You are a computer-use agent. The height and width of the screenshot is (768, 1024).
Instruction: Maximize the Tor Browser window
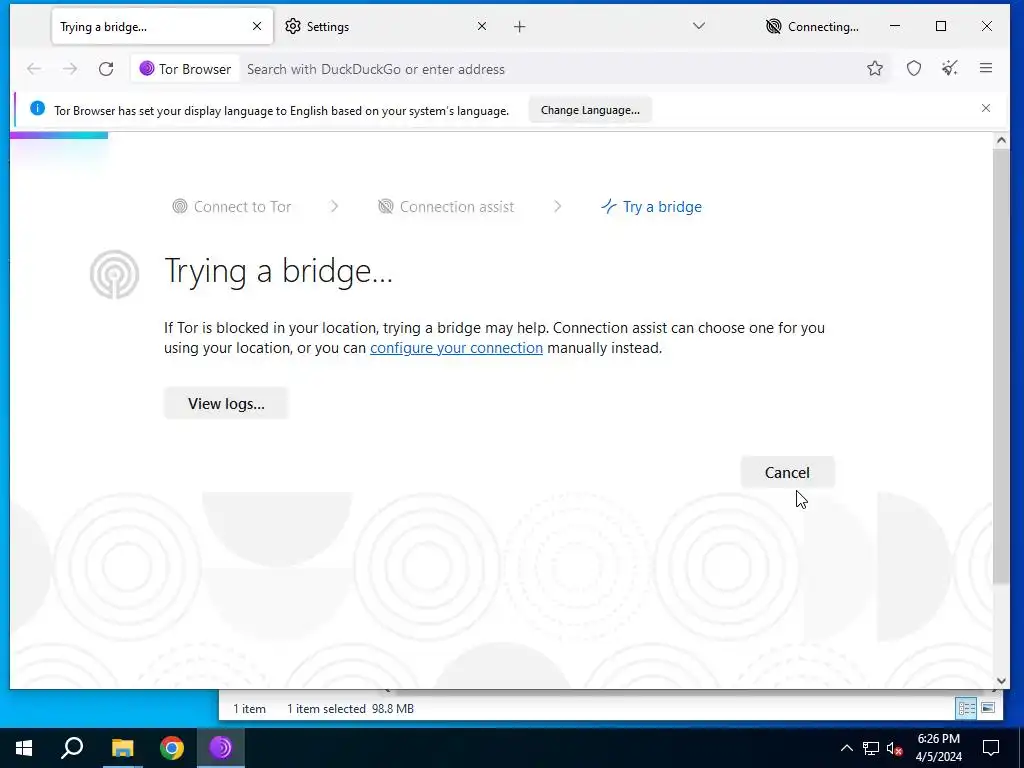[x=941, y=26]
